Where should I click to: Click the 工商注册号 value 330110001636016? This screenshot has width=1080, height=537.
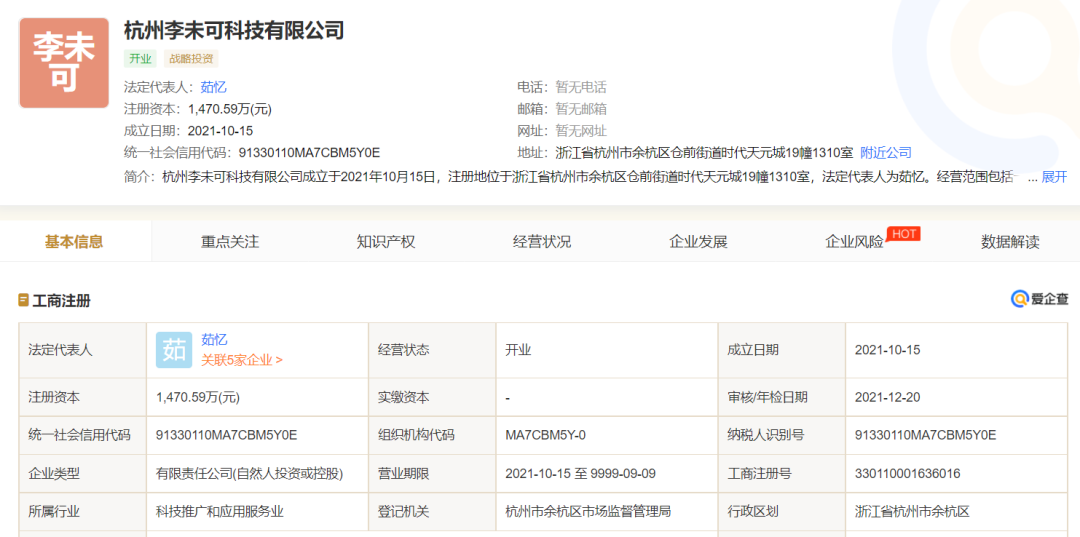907,474
